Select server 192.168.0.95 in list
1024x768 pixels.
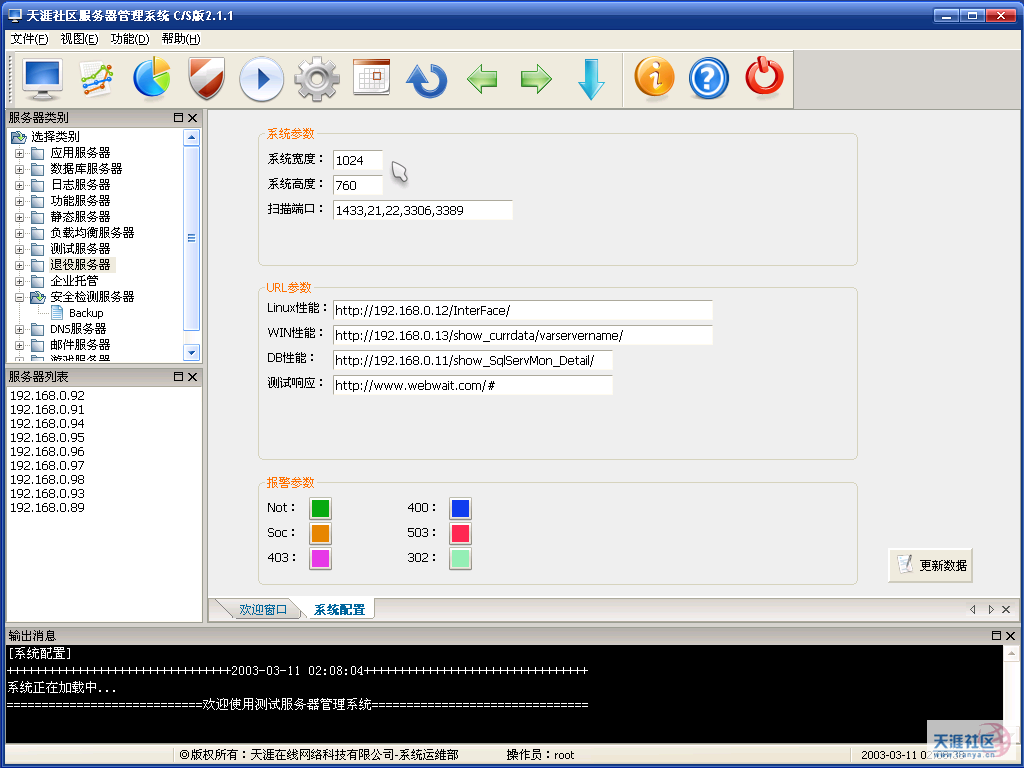click(47, 438)
